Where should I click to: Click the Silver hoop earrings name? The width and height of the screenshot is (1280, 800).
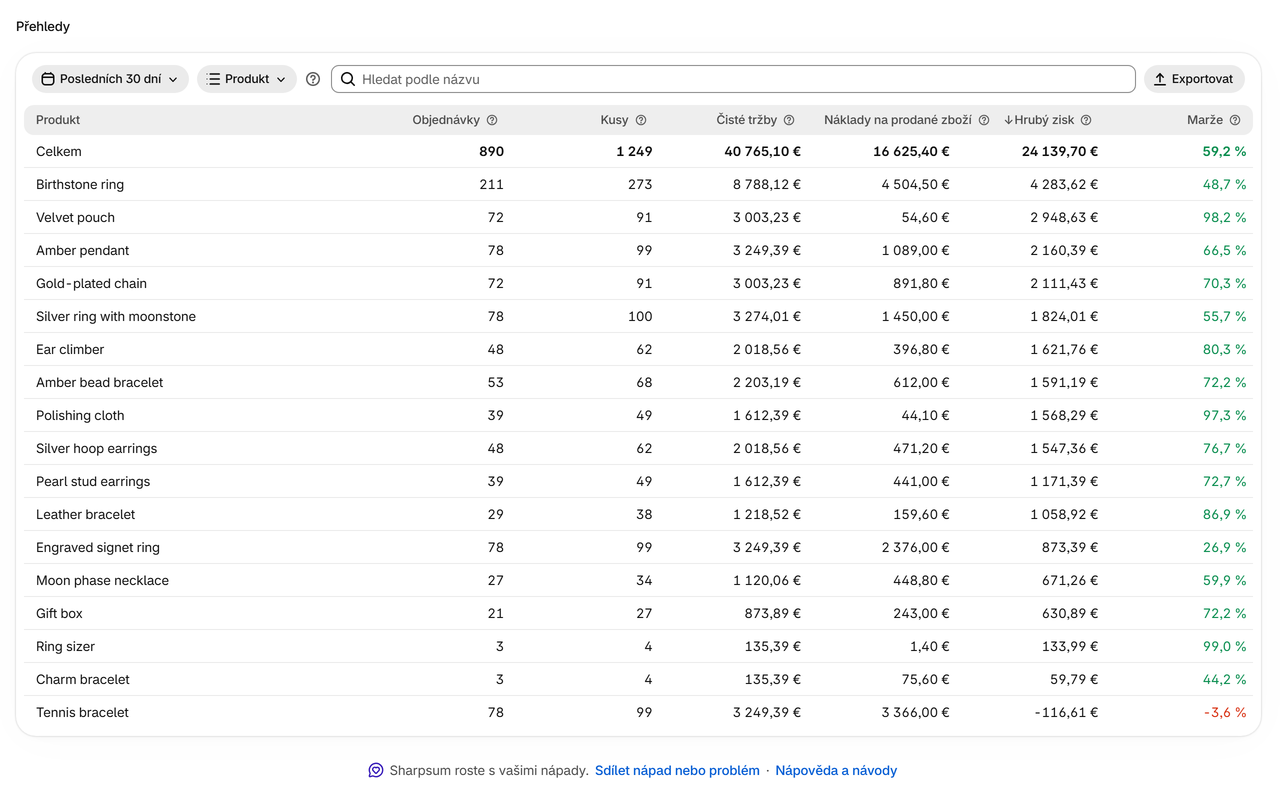[x=96, y=449]
